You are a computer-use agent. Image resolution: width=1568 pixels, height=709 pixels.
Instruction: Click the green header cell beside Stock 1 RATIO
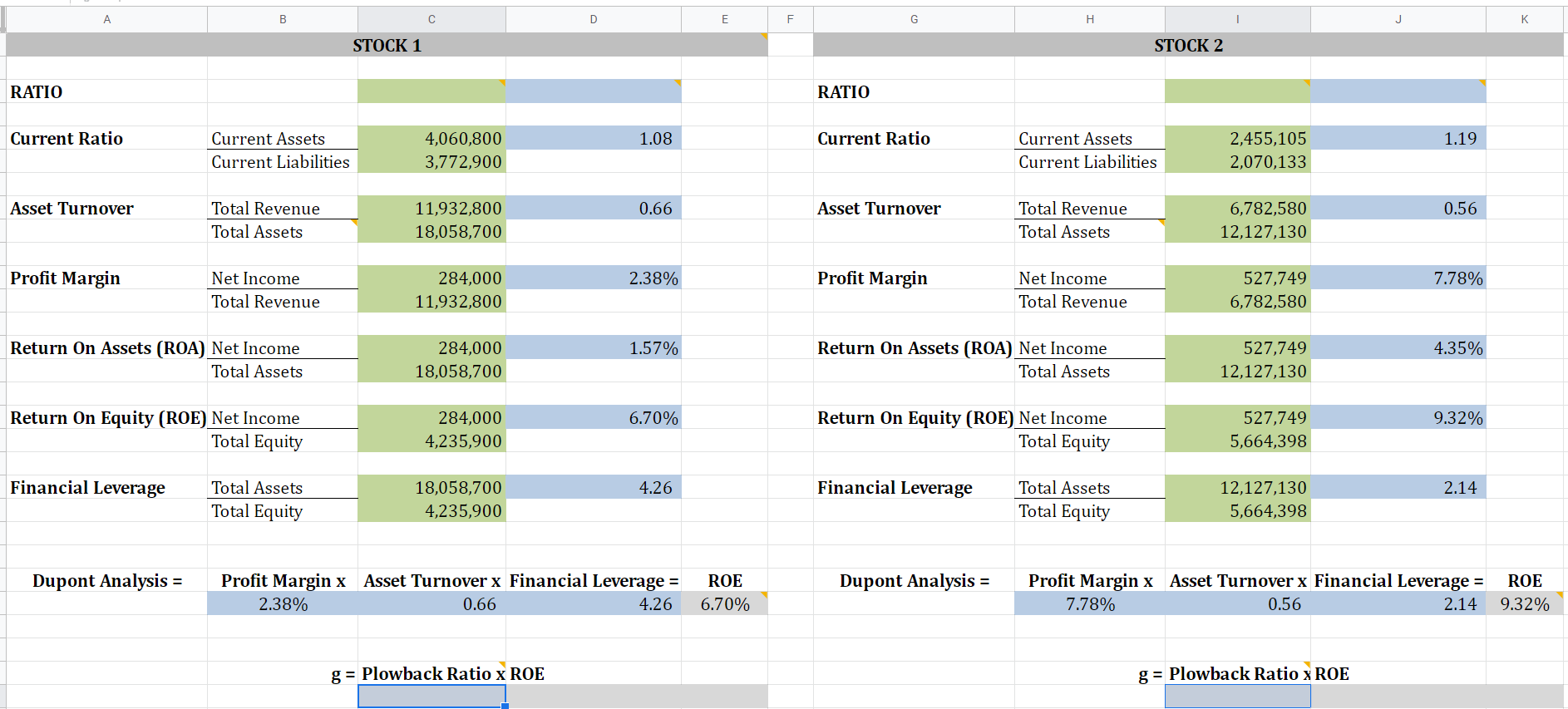(431, 91)
